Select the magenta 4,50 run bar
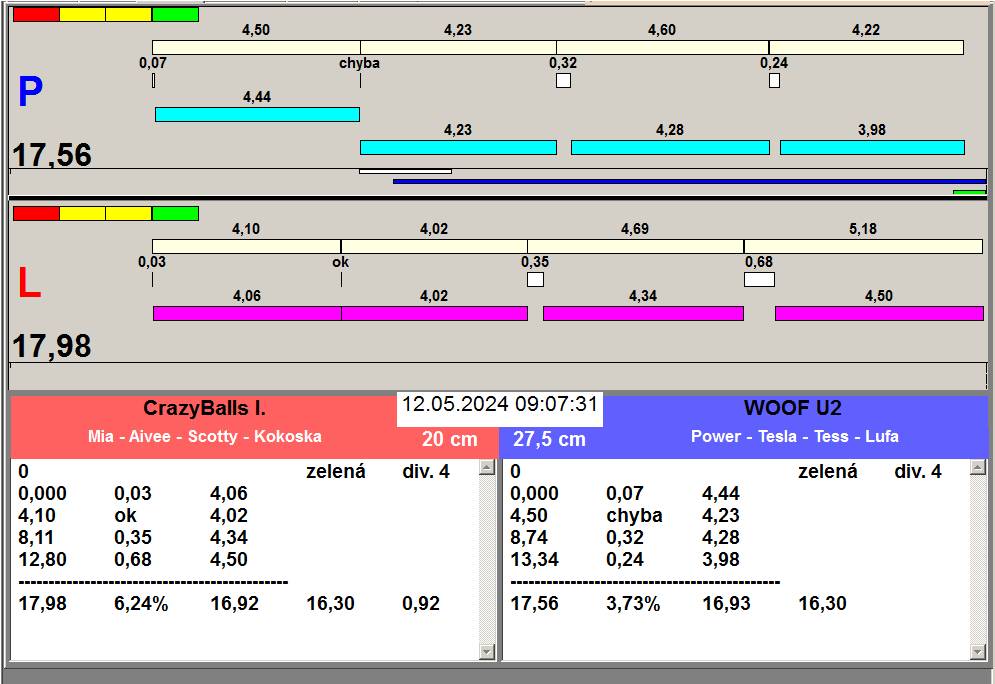995x684 pixels. (x=879, y=313)
